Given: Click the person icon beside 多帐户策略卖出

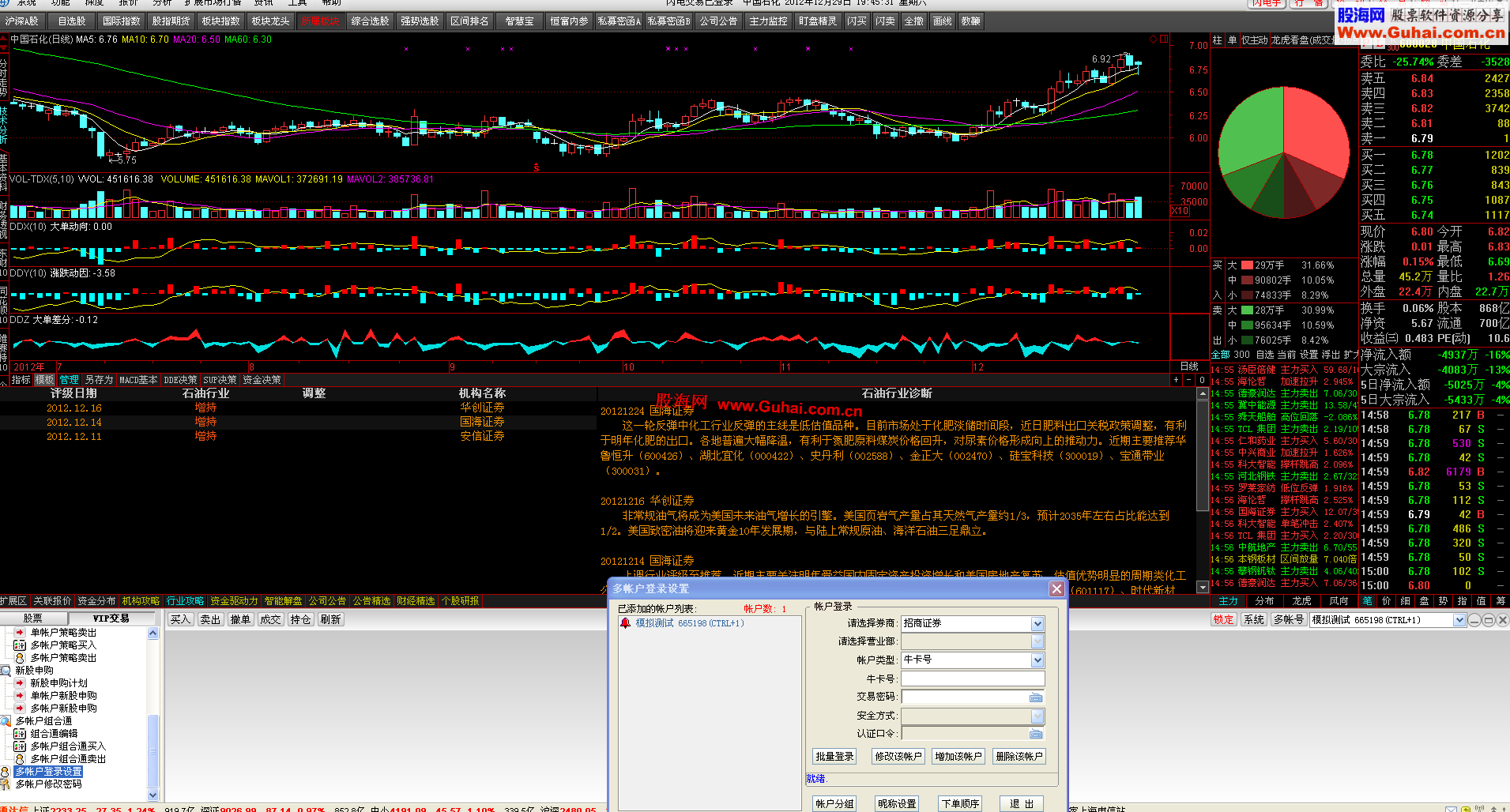Looking at the screenshot, I should [20, 658].
